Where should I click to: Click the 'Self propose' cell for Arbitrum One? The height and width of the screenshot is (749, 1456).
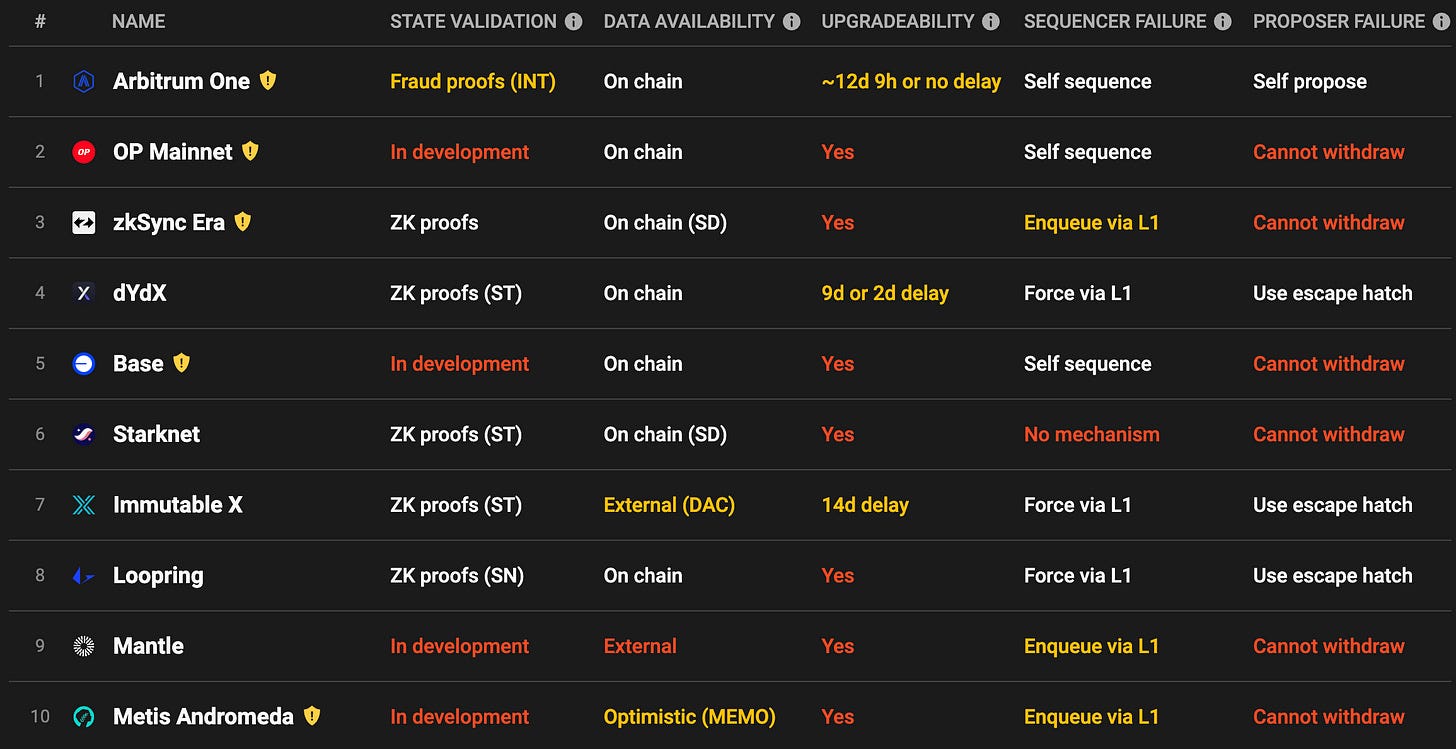pyautogui.click(x=1310, y=82)
